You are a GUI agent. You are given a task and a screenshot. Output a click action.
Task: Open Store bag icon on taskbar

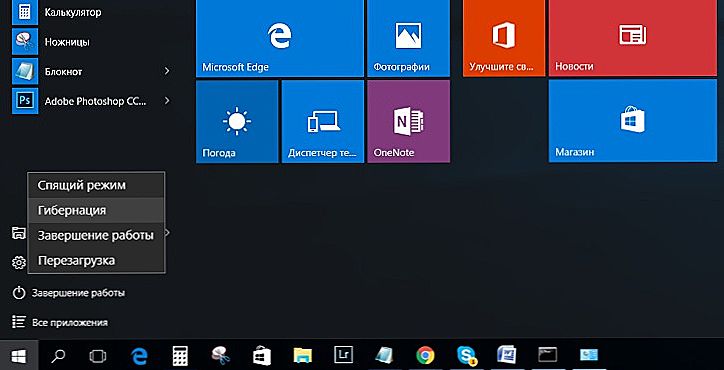(x=262, y=356)
